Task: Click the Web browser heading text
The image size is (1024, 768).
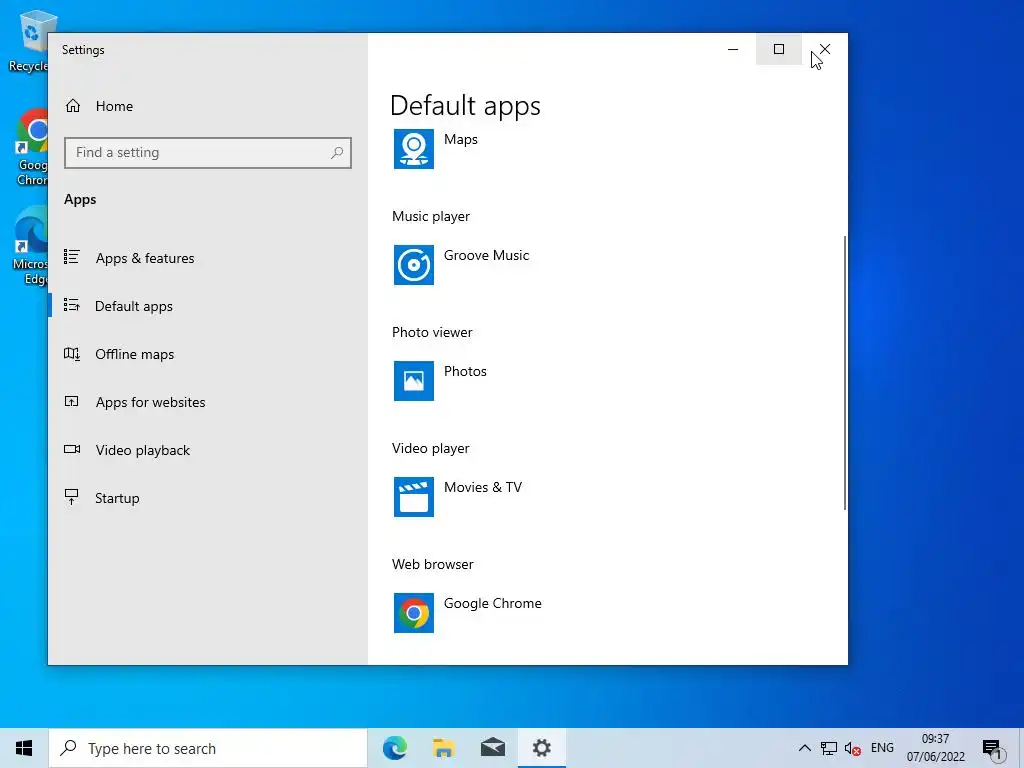Action: click(x=432, y=564)
